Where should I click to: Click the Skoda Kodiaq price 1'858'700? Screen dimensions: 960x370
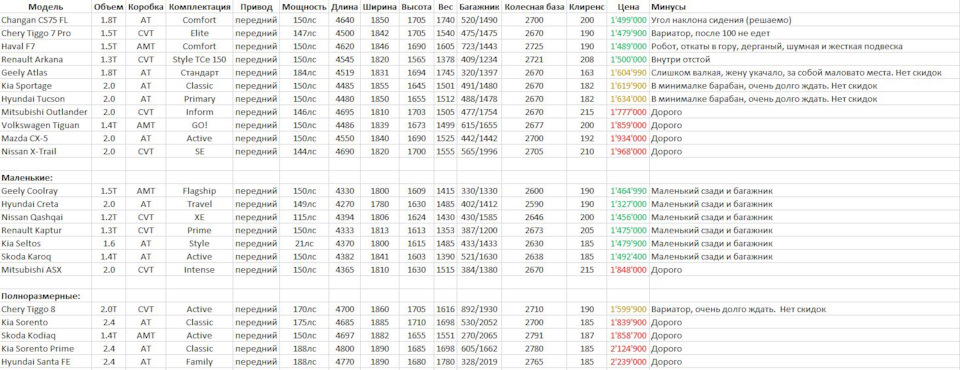pos(629,336)
